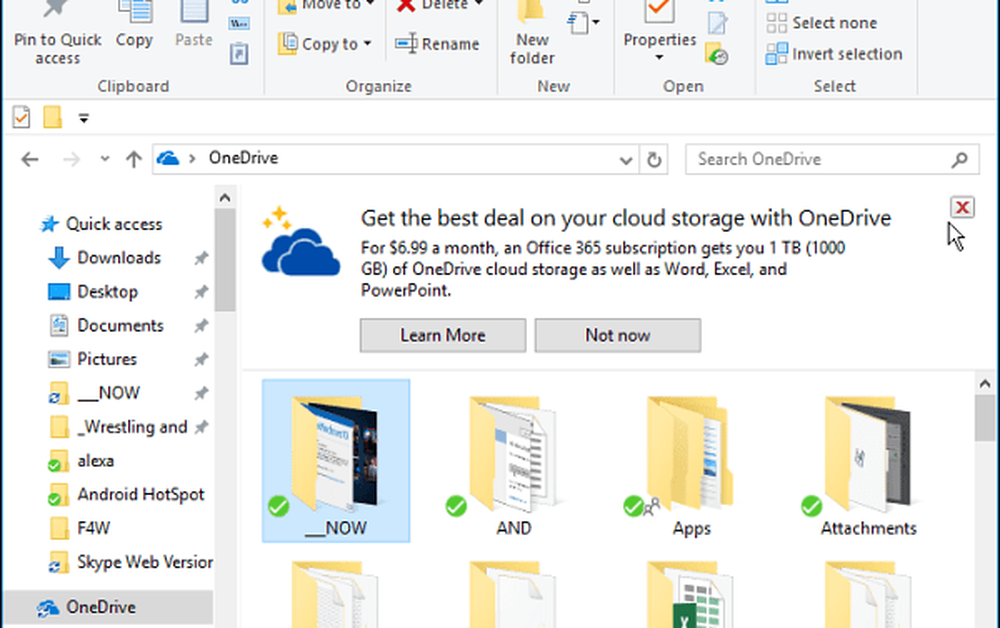Open Customize Quick Access Toolbar dropdown
Image resolution: width=1000 pixels, height=628 pixels.
click(84, 118)
